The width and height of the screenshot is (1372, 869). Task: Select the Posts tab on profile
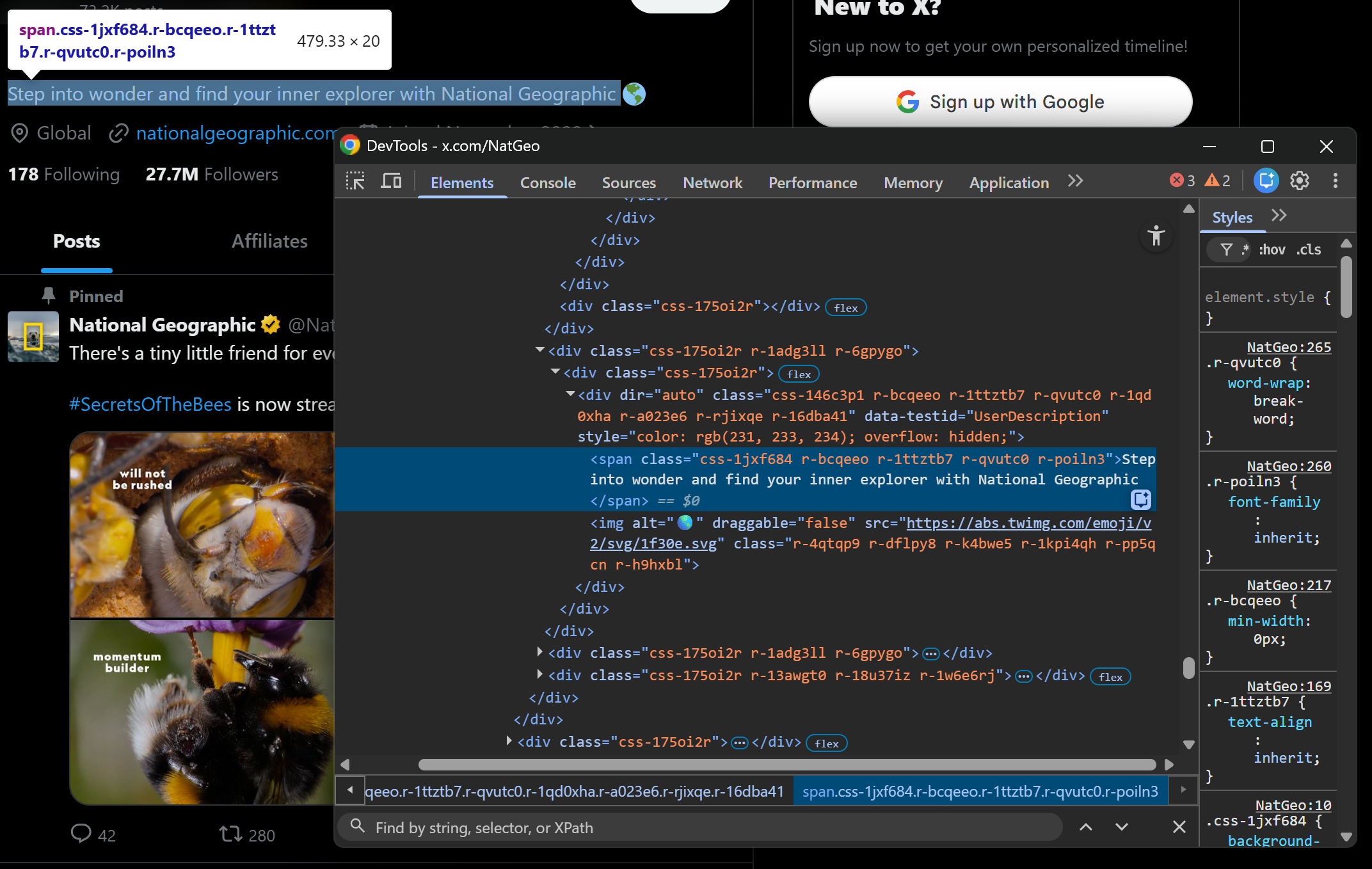pos(77,241)
